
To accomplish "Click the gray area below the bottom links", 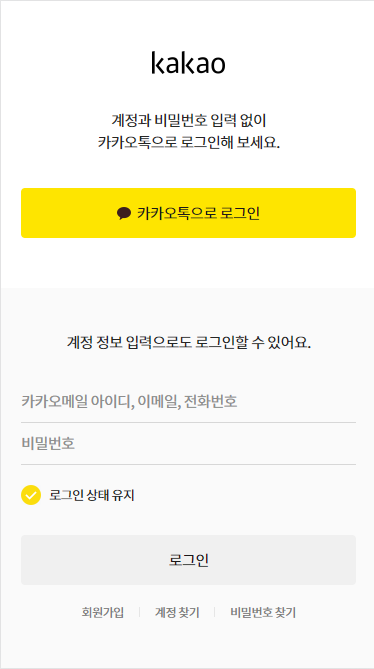I will point(188,644).
